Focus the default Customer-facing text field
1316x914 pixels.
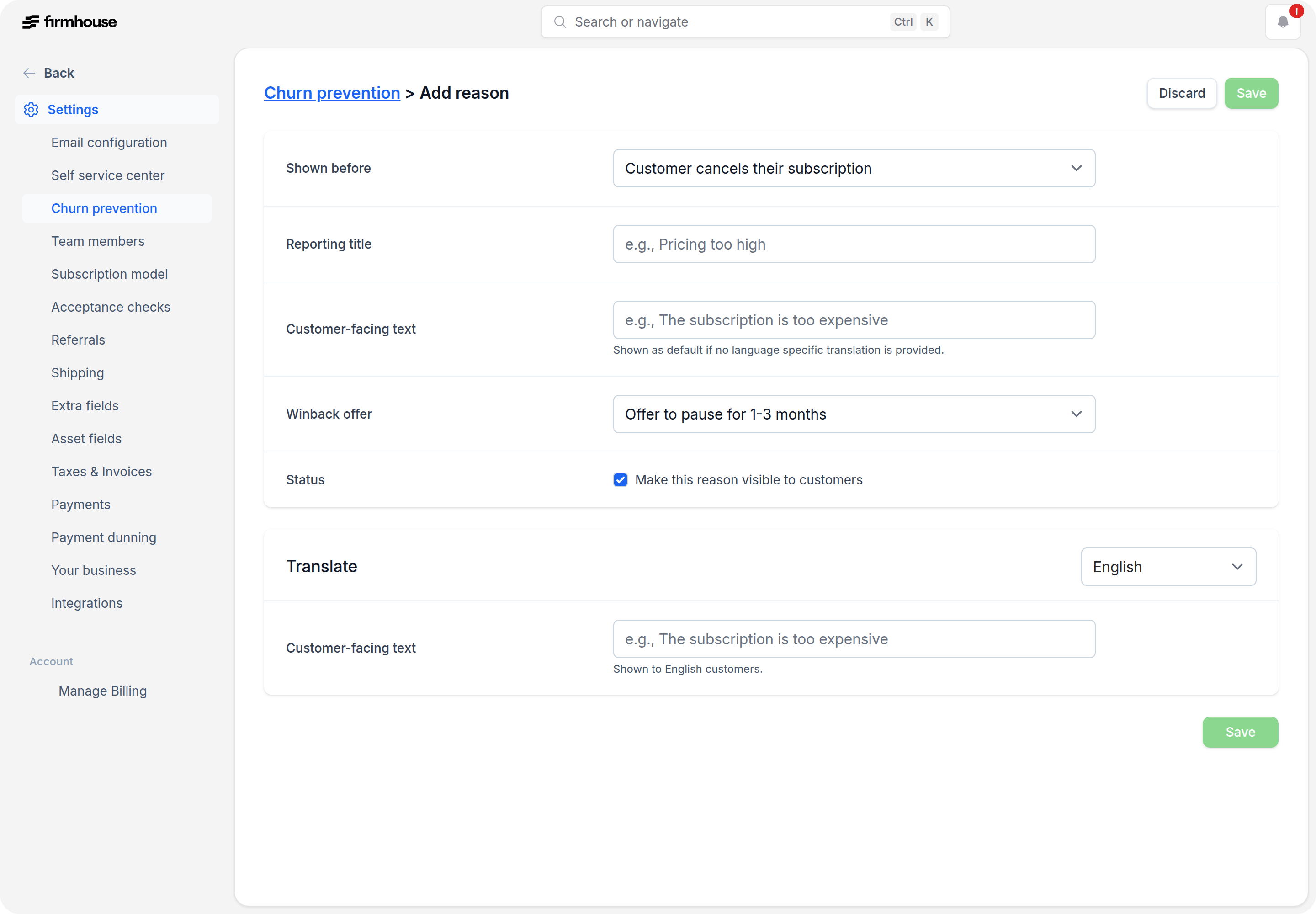click(x=854, y=320)
